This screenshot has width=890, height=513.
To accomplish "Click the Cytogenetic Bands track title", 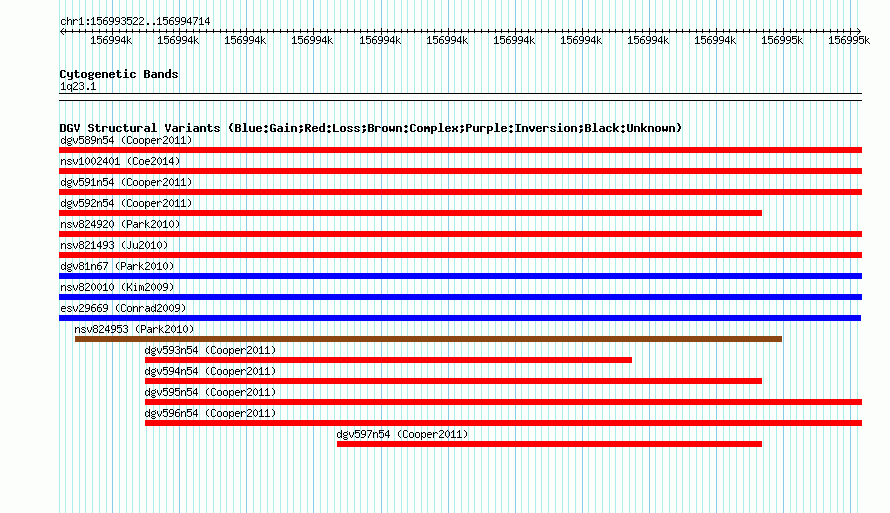I will (x=119, y=74).
